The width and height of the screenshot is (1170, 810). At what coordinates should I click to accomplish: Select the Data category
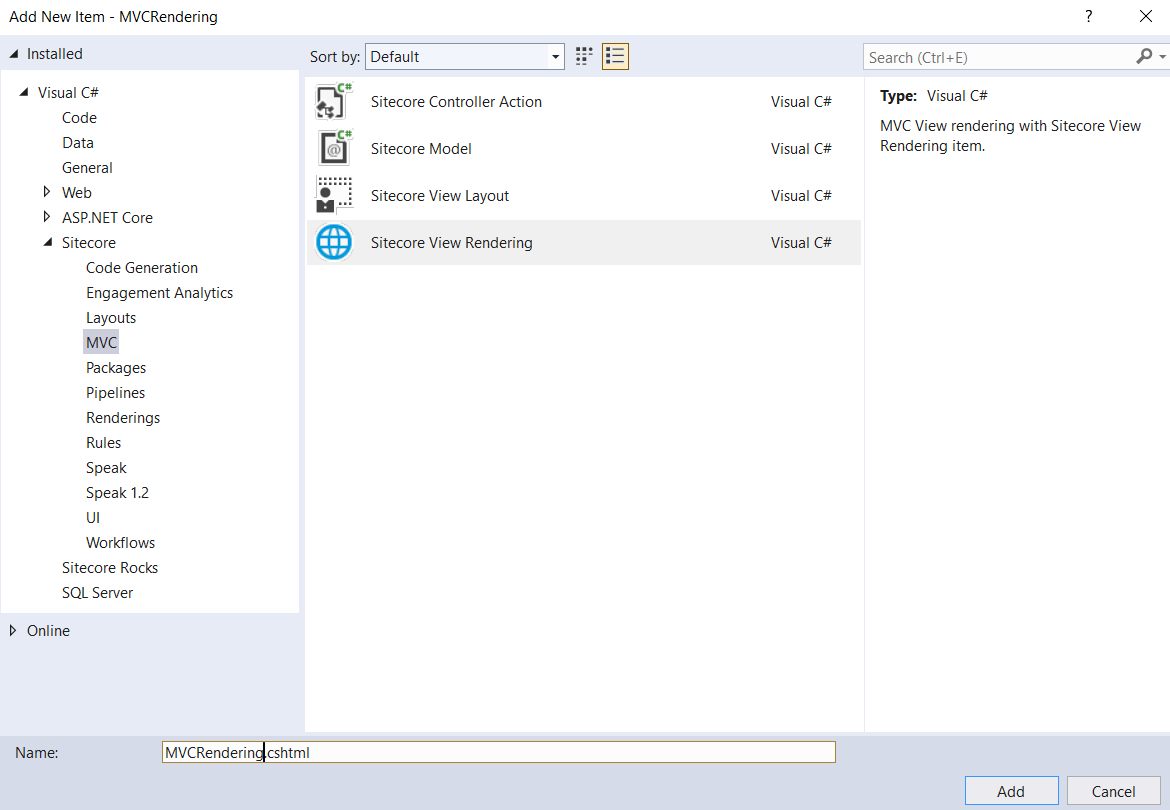pyautogui.click(x=78, y=142)
